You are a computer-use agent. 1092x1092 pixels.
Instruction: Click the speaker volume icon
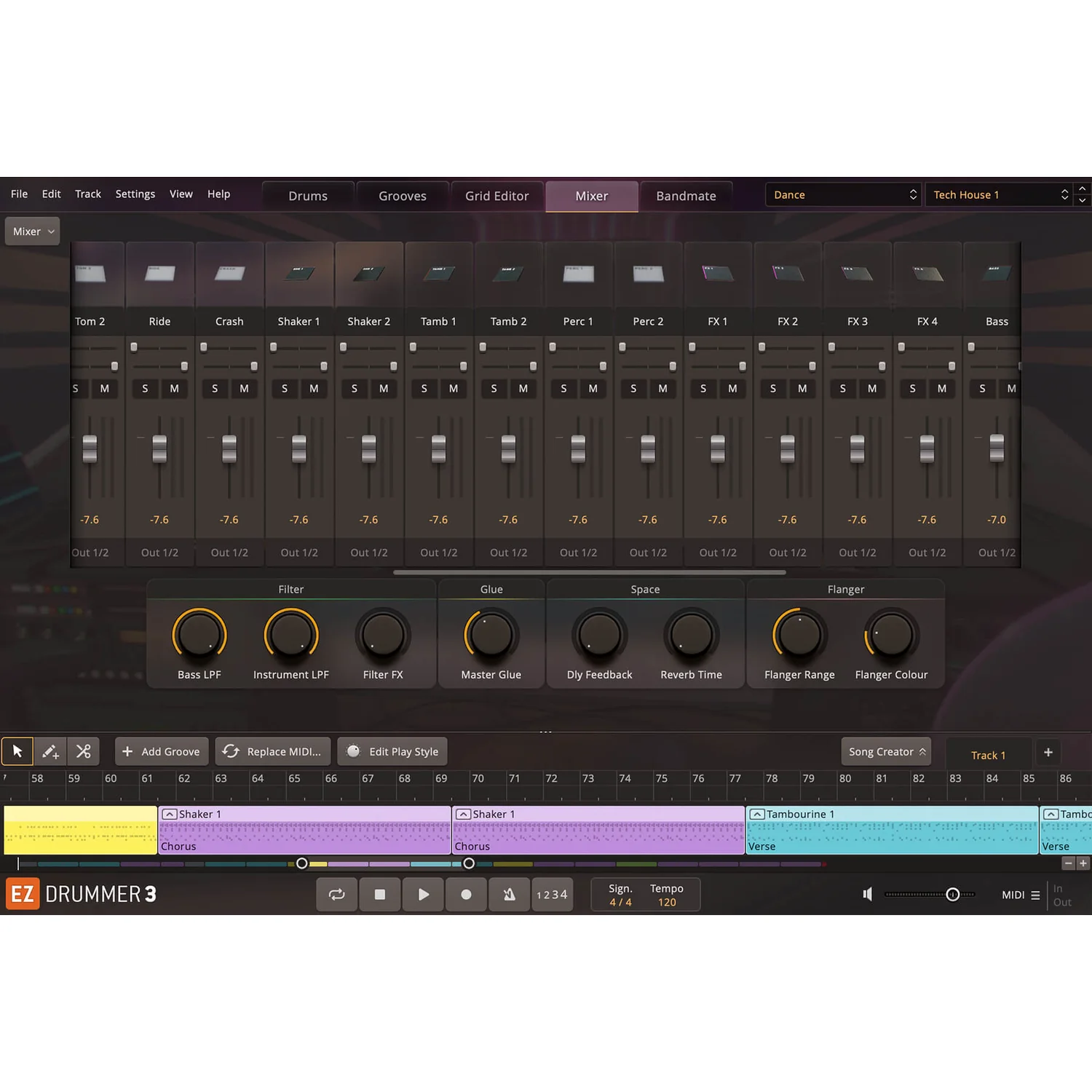(x=868, y=894)
